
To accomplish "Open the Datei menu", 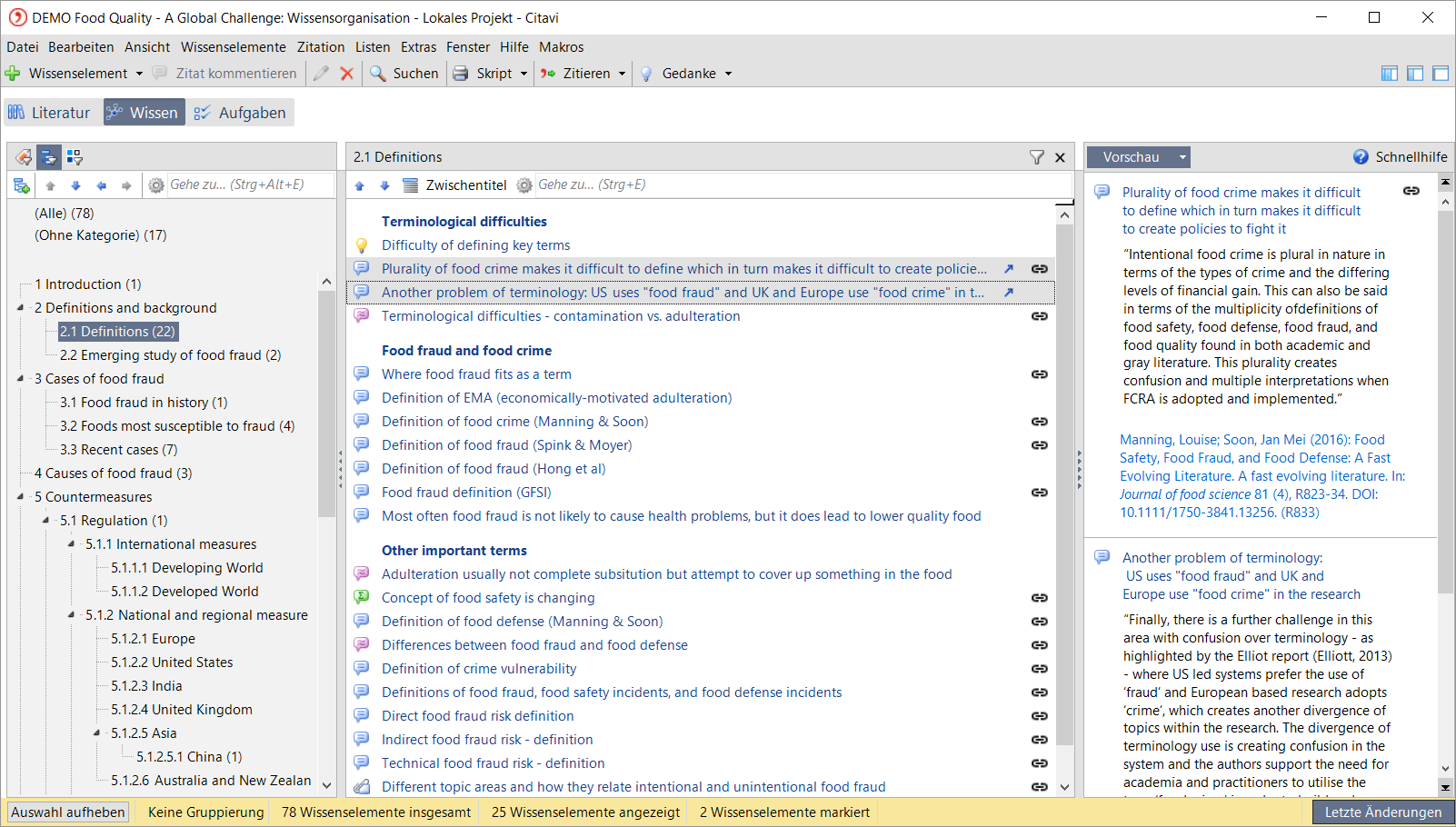I will (x=23, y=47).
